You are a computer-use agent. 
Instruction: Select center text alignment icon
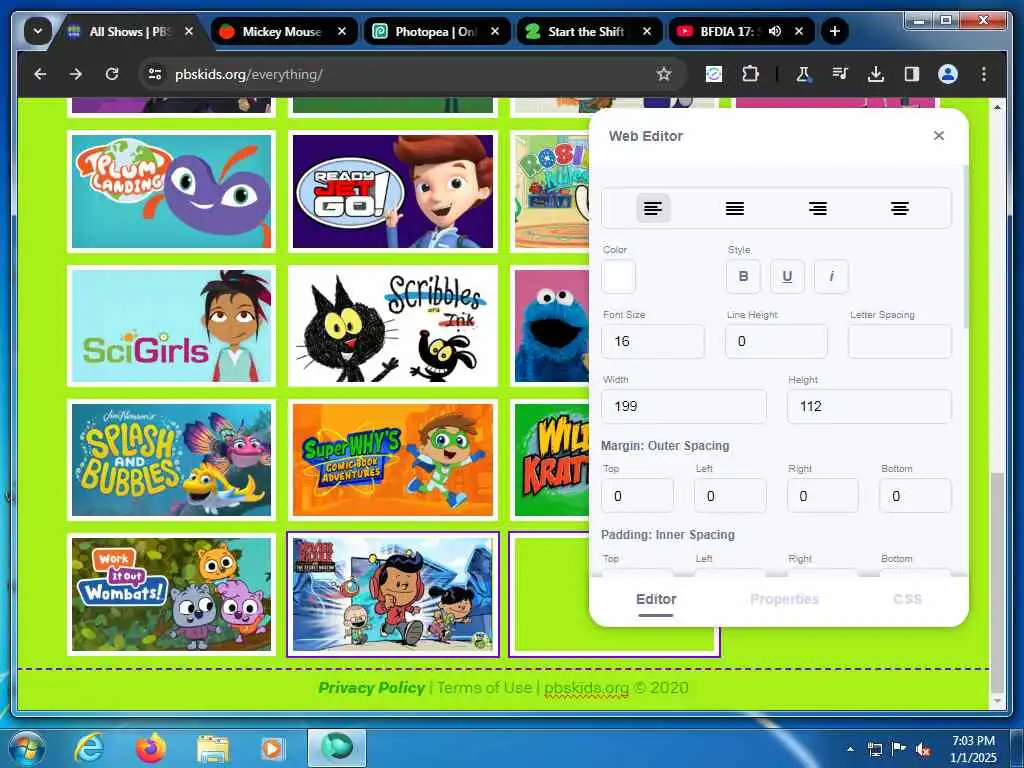[900, 208]
